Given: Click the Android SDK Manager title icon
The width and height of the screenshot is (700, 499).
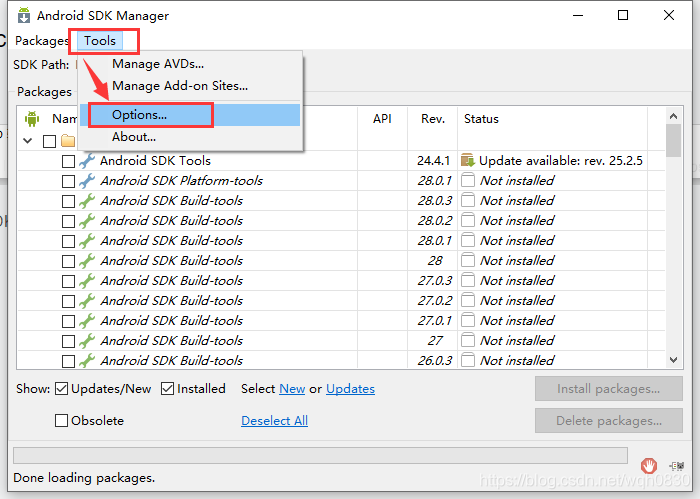Looking at the screenshot, I should tap(24, 15).
